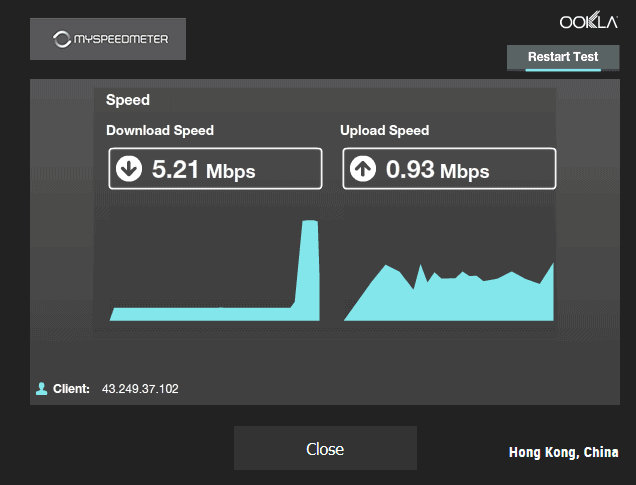This screenshot has width=636, height=485.
Task: Click the Client: label text
Action: coord(71,388)
